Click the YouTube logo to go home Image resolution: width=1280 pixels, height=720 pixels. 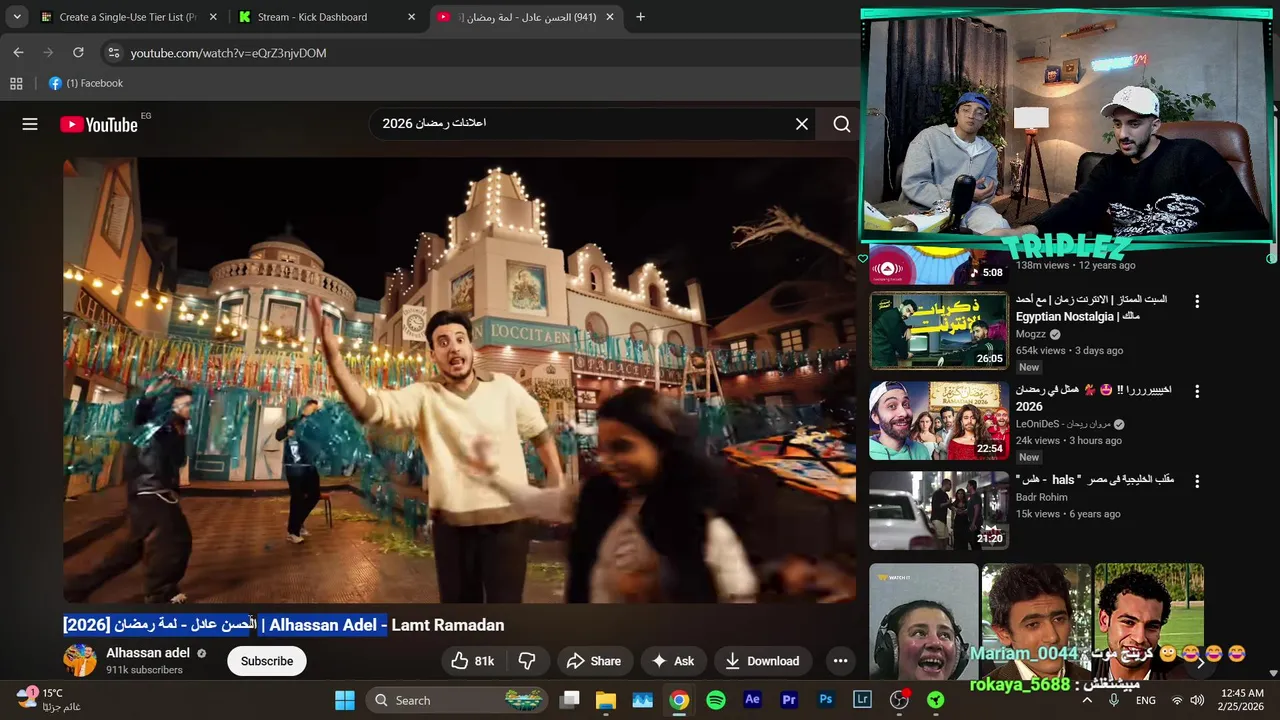[99, 124]
